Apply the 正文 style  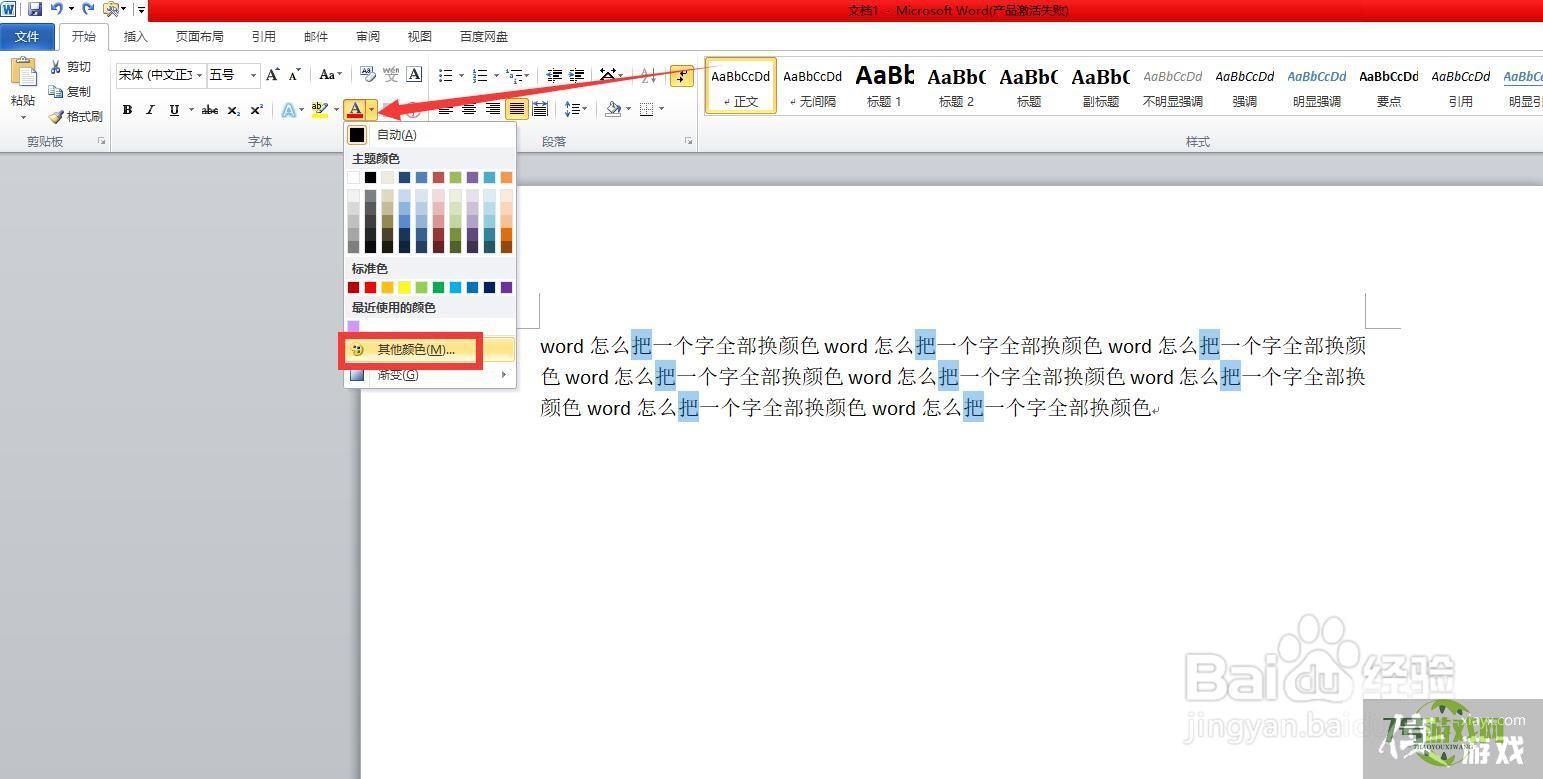741,86
